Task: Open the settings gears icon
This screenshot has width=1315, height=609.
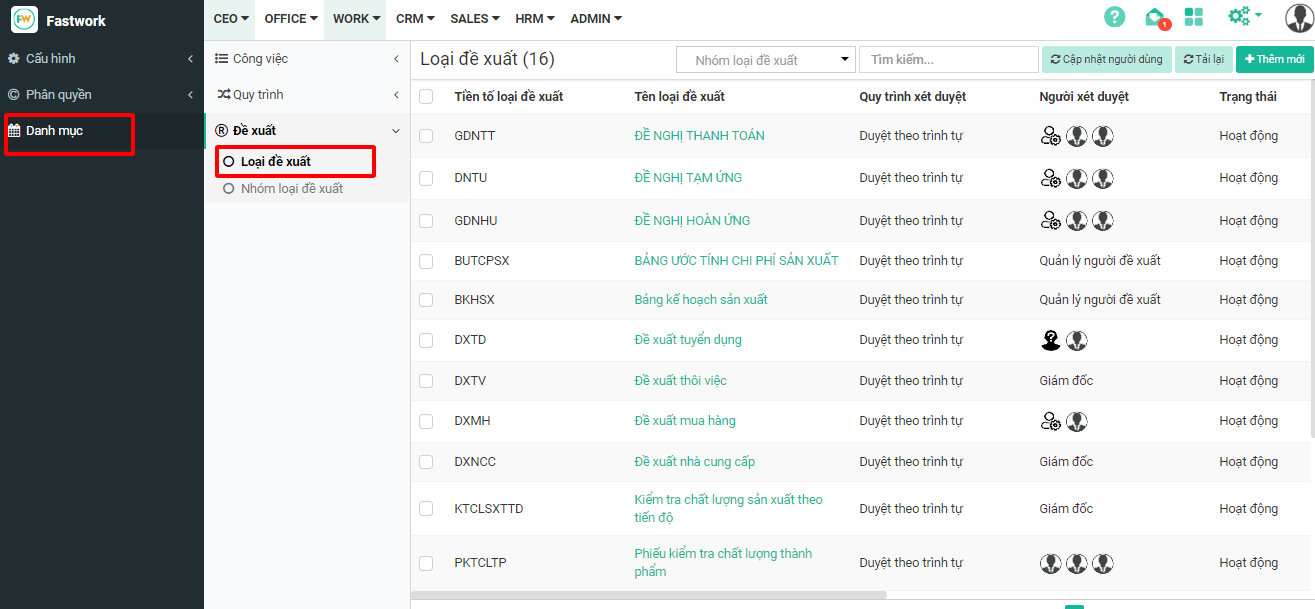Action: coord(1243,17)
